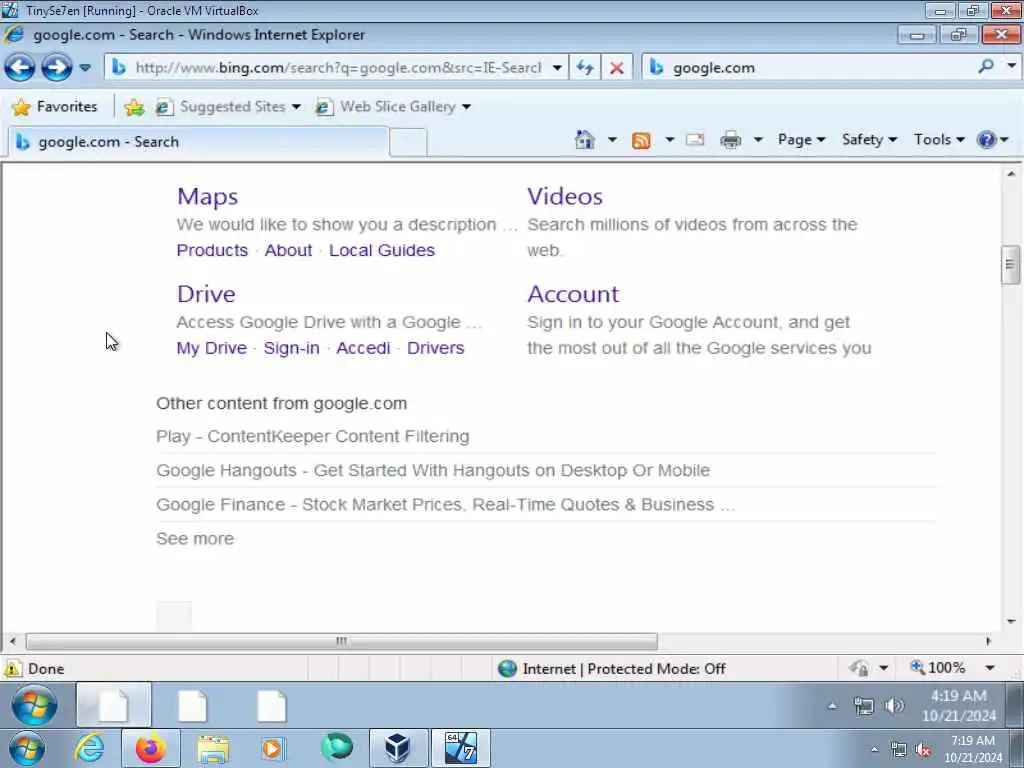
Task: Click the horizontal scrollbar thumb
Action: pos(342,641)
